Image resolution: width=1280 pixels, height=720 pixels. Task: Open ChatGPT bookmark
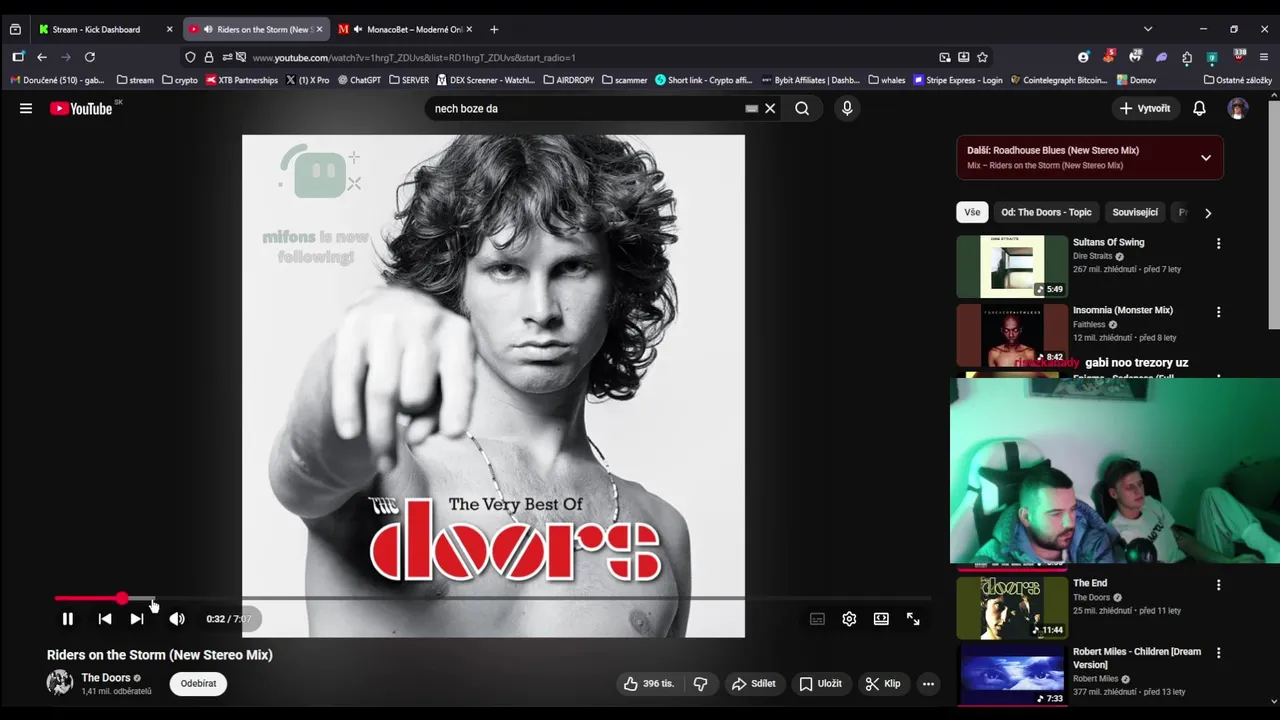click(x=359, y=80)
